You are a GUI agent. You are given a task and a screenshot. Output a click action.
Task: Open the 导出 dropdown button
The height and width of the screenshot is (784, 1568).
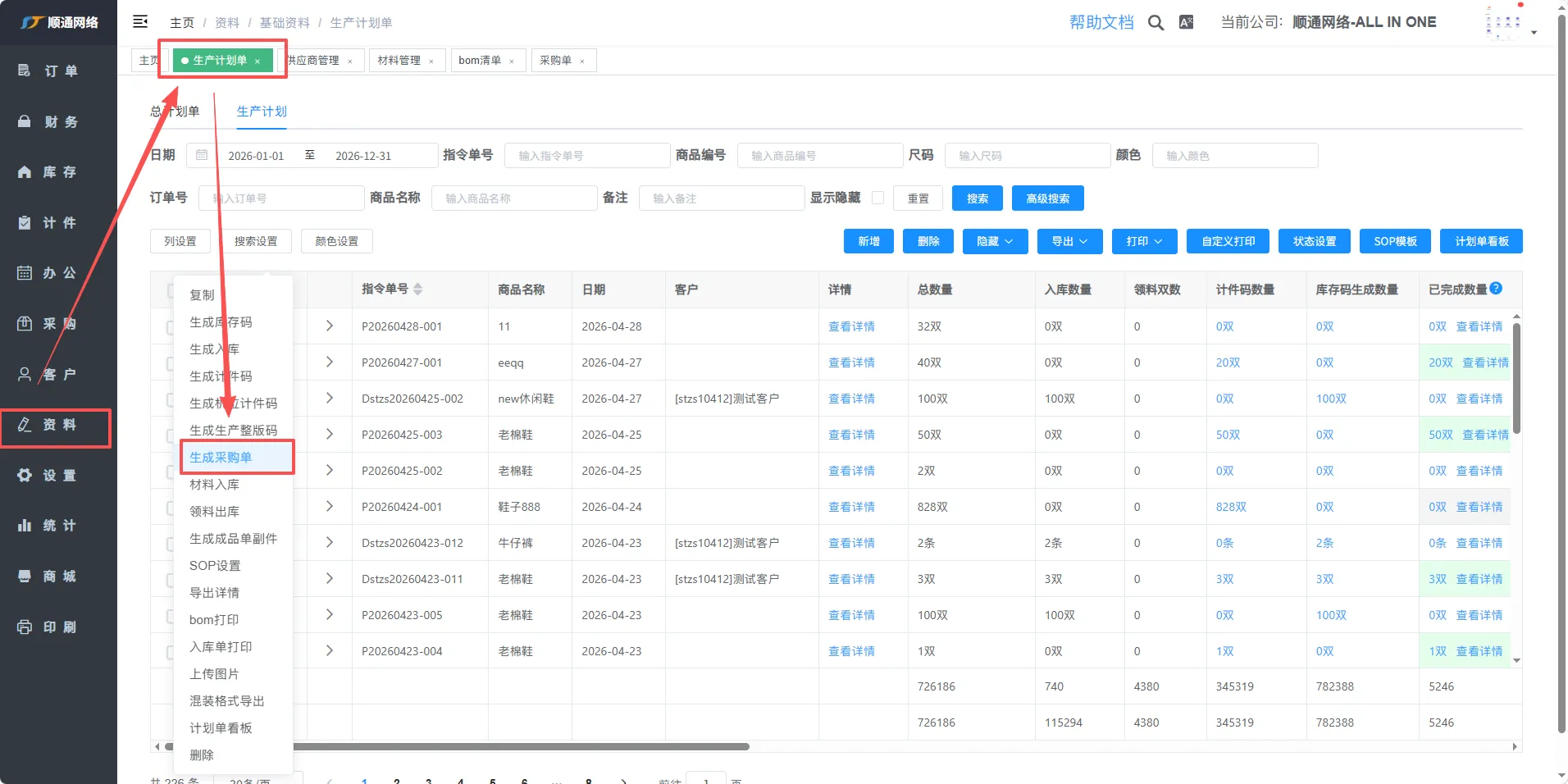pos(1069,242)
